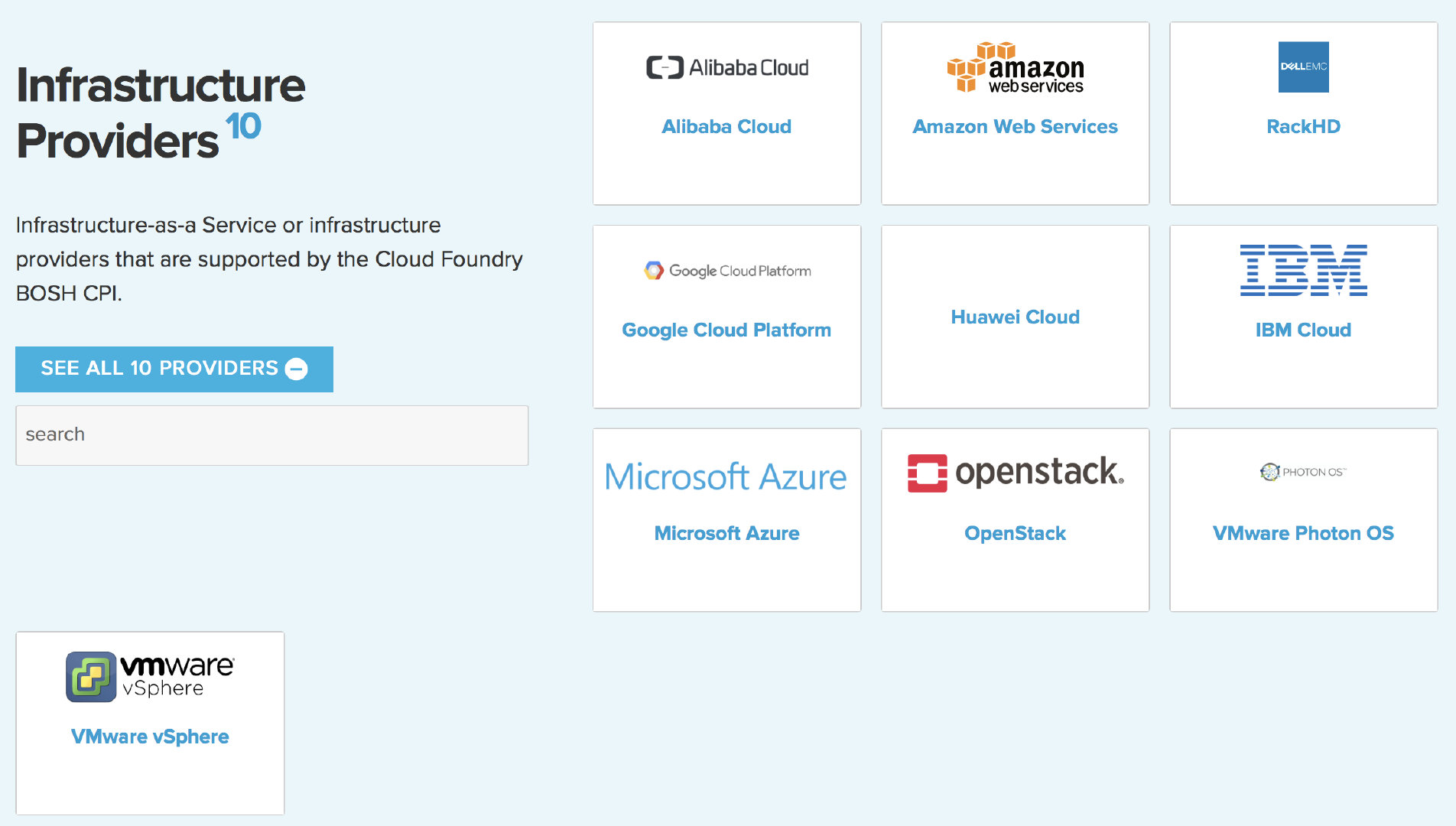Open the Amazon Web Services link
Image resolution: width=1456 pixels, height=826 pixels.
coord(1015,127)
